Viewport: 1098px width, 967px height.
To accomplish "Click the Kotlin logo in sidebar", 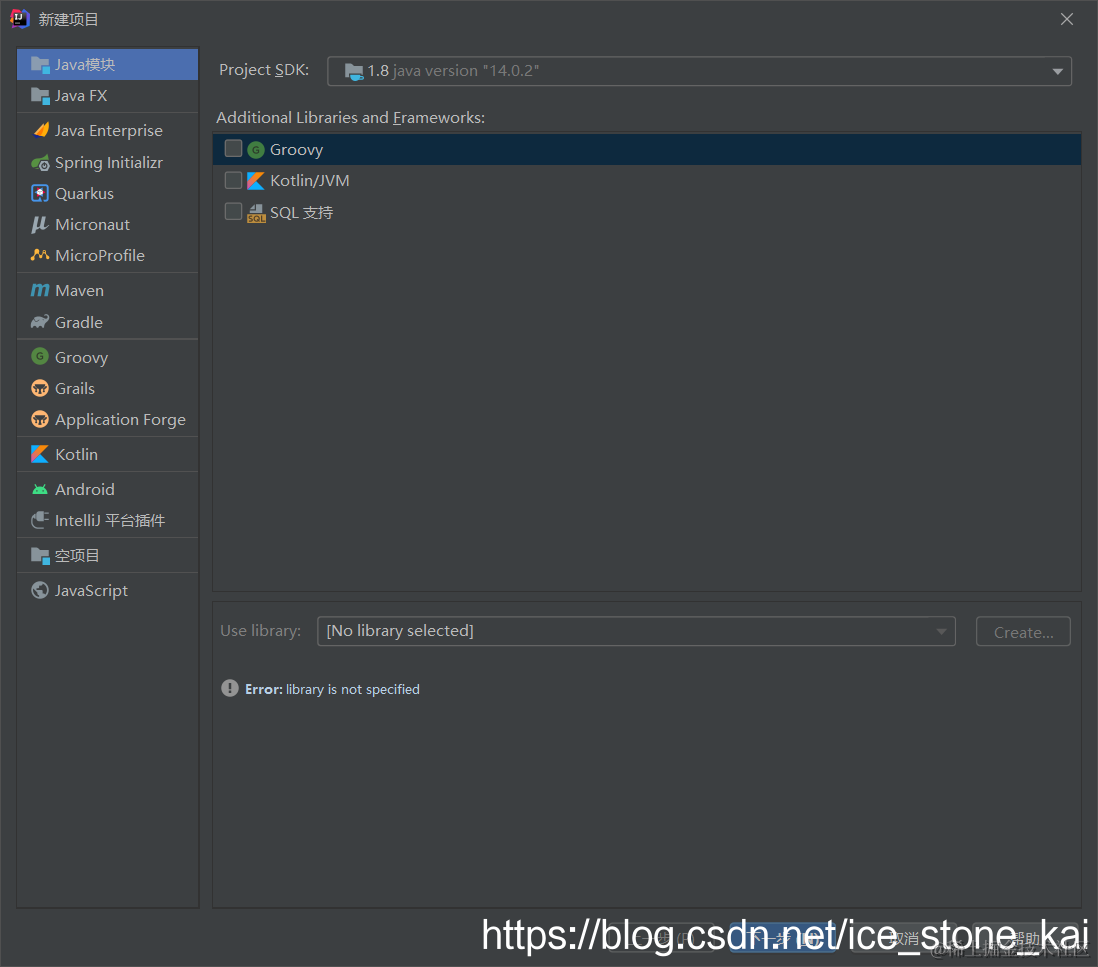I will tap(40, 454).
